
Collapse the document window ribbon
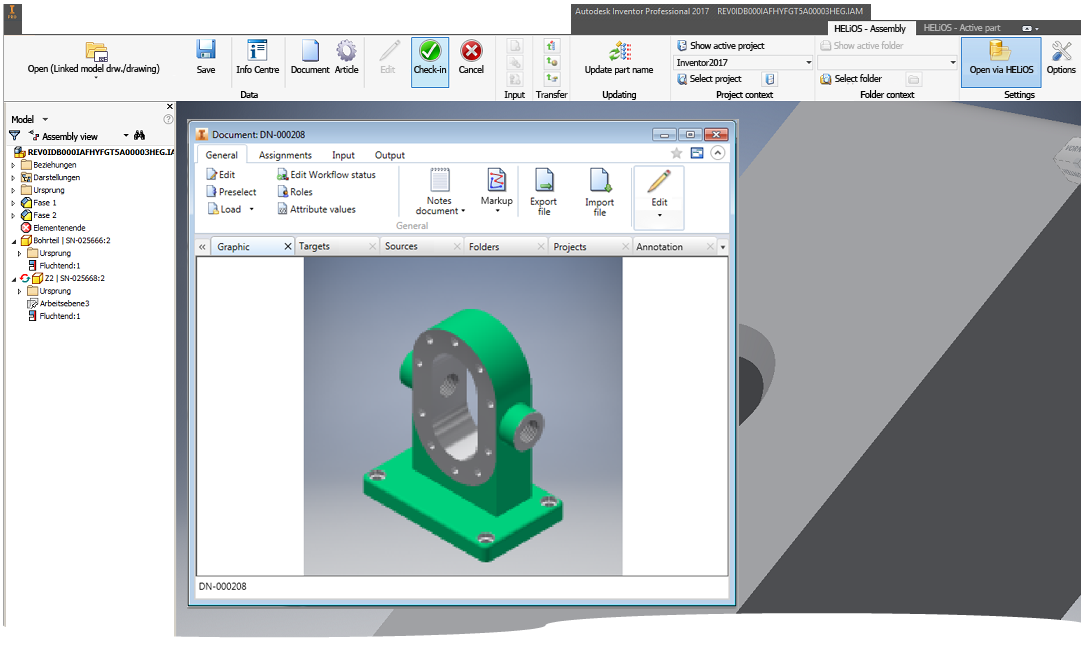point(717,153)
